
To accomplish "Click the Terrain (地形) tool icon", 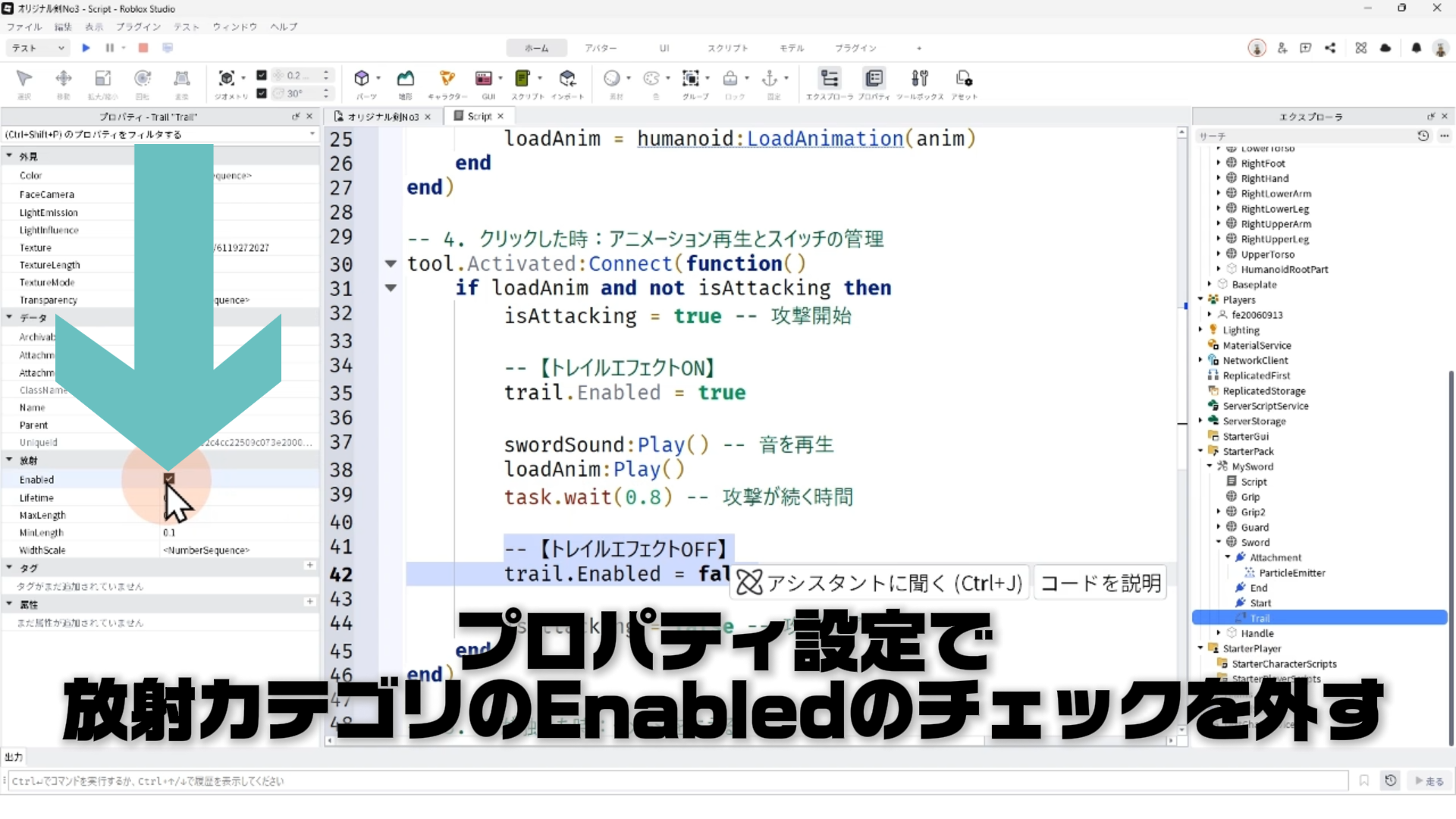I will (406, 79).
